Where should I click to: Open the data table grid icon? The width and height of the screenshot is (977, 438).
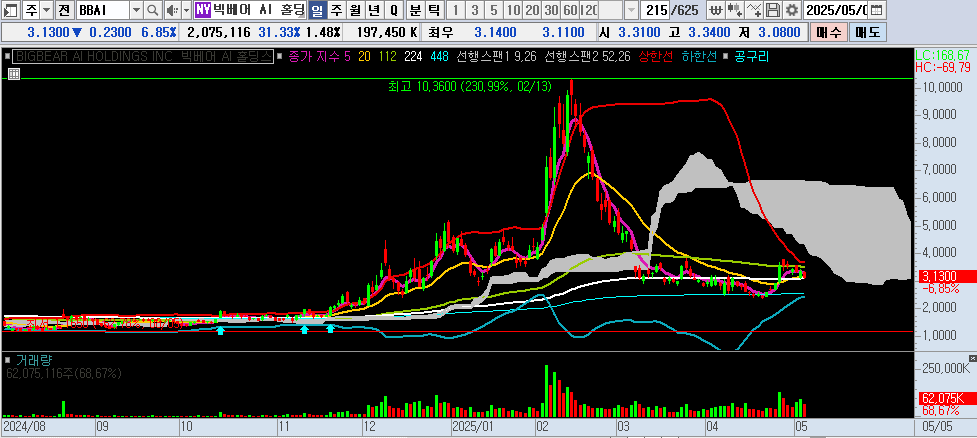13,74
